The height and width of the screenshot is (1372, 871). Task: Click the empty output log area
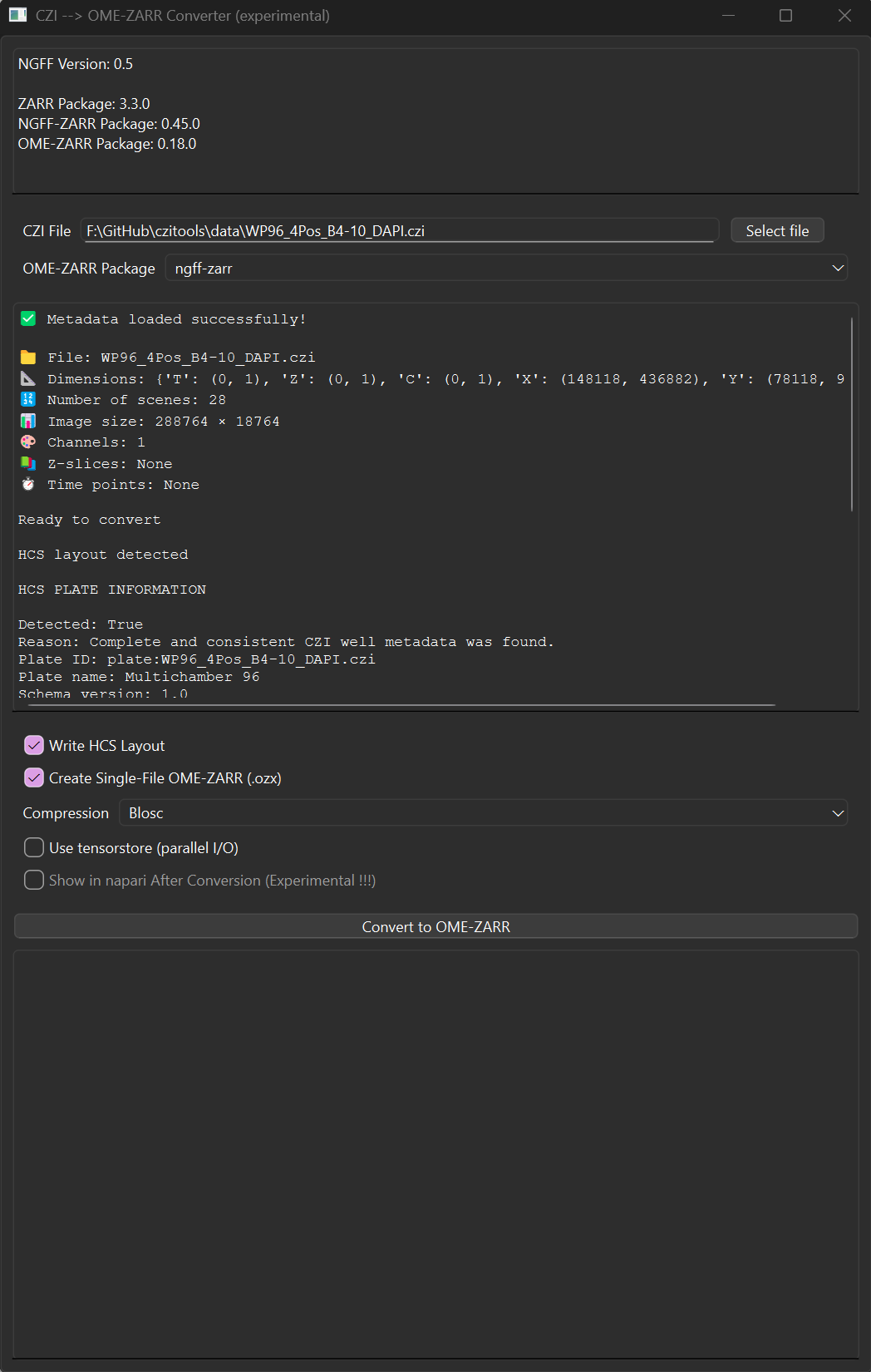point(435,1154)
